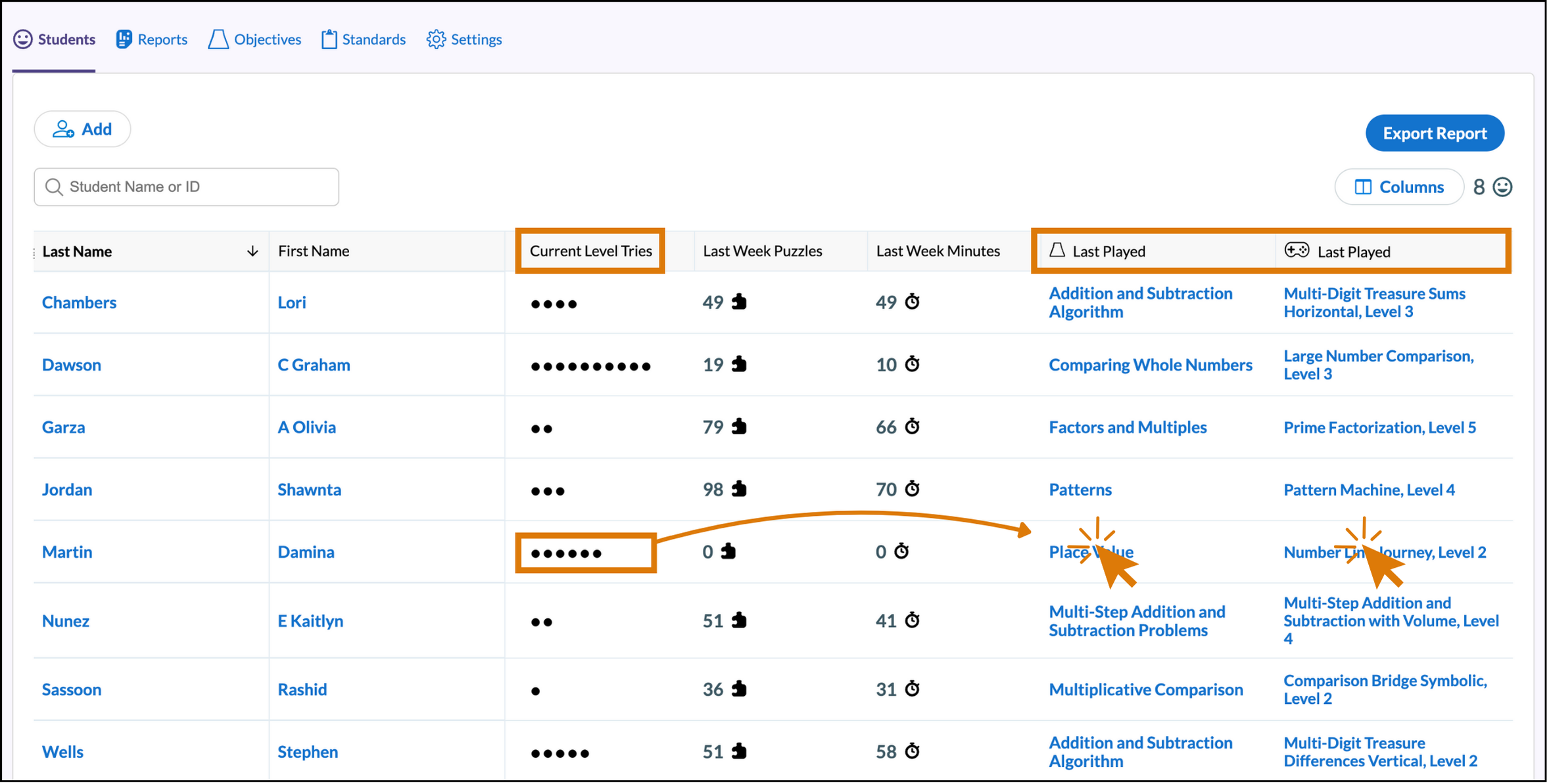Click student last name Dawson
Image resolution: width=1549 pixels, height=784 pixels.
pyautogui.click(x=71, y=365)
